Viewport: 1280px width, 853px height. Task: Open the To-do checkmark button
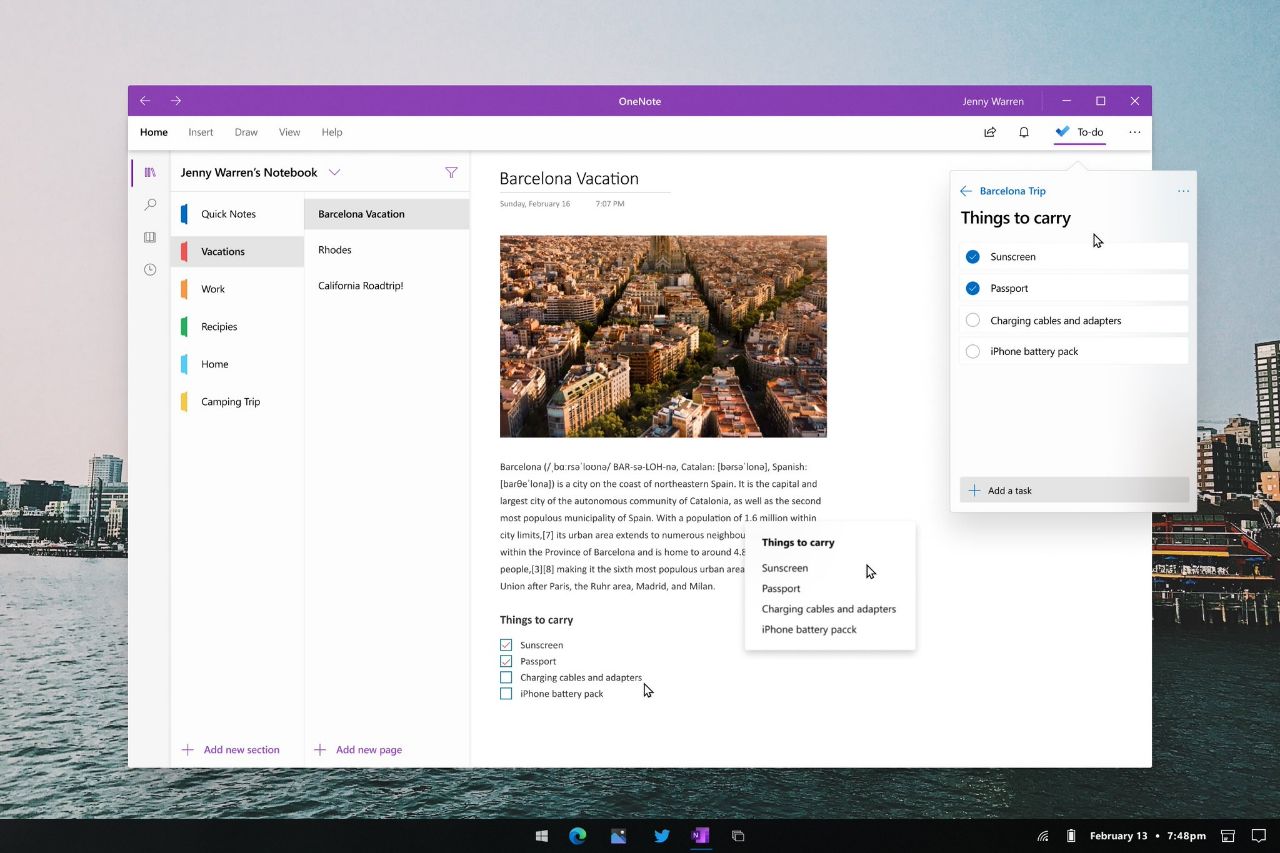tap(1080, 132)
